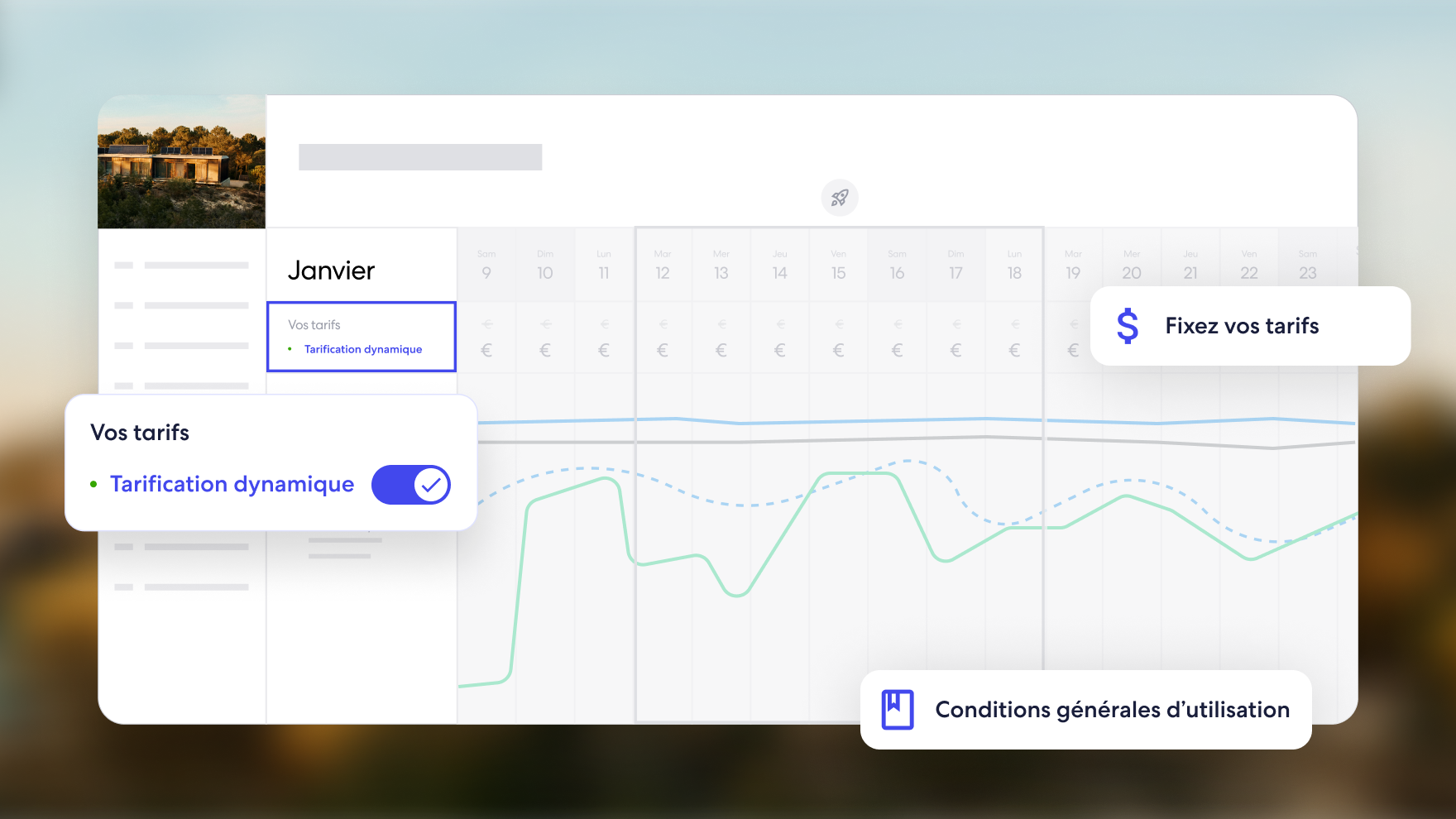Click the Vos tarifs heading in the popup card

pyautogui.click(x=140, y=432)
